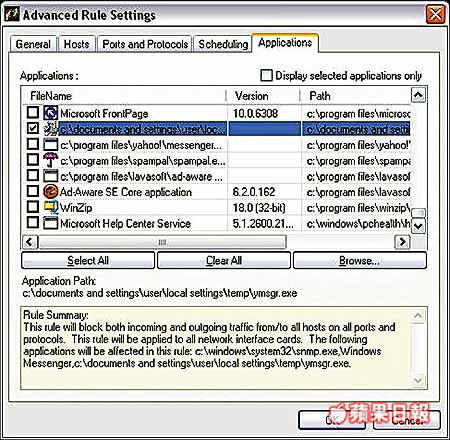This screenshot has width=450, height=440.
Task: Open the Scheduling tab
Action: click(223, 44)
